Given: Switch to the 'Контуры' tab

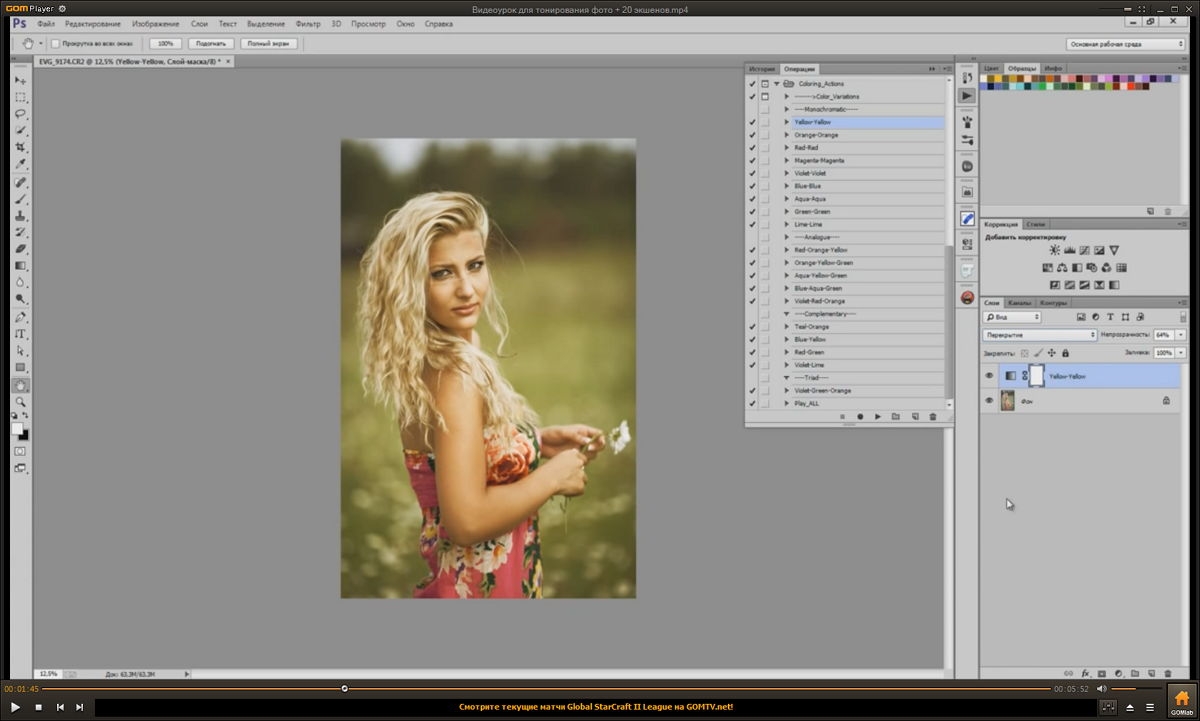Looking at the screenshot, I should tap(1053, 302).
